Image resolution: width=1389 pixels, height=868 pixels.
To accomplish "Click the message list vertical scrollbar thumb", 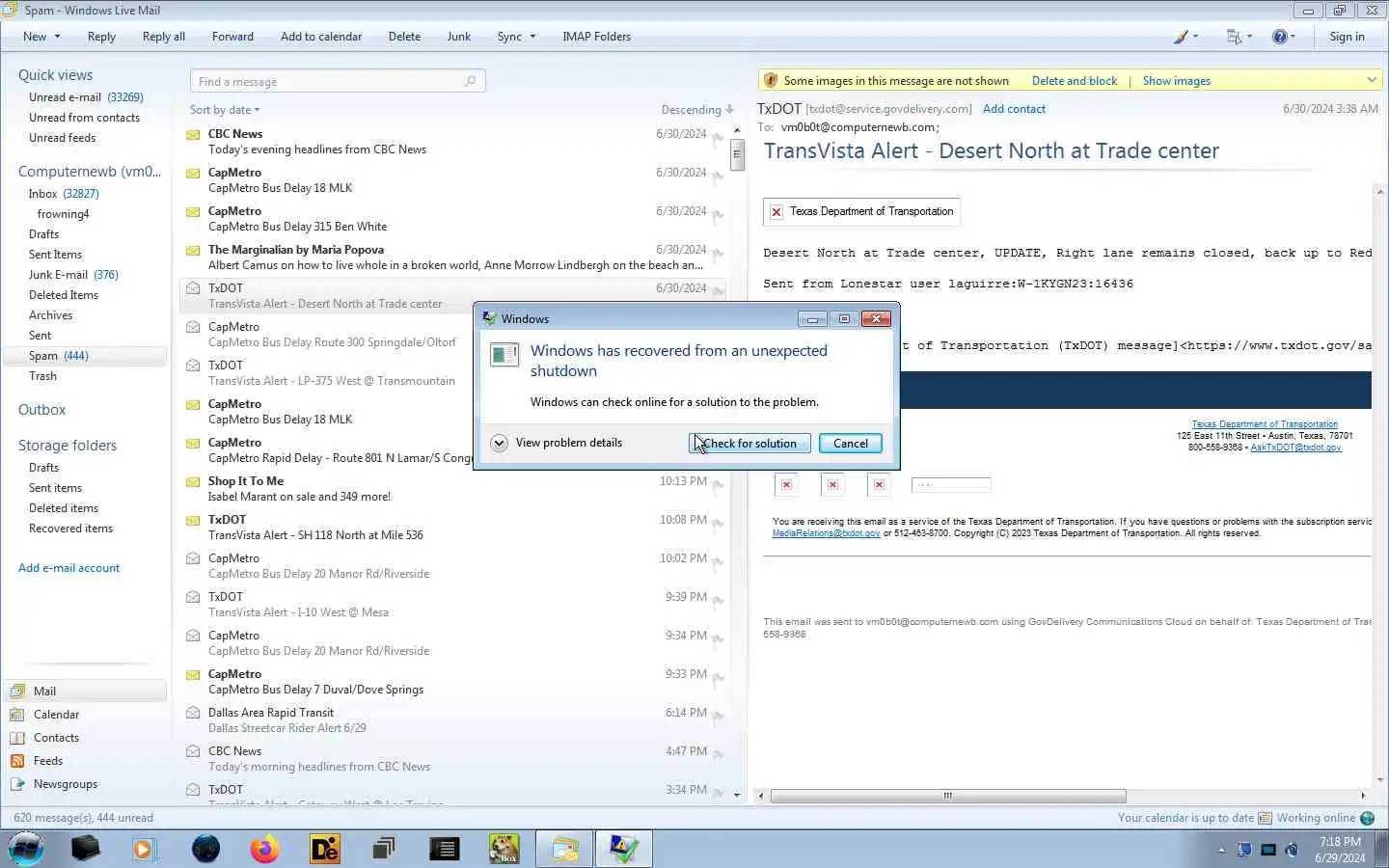I will click(737, 154).
